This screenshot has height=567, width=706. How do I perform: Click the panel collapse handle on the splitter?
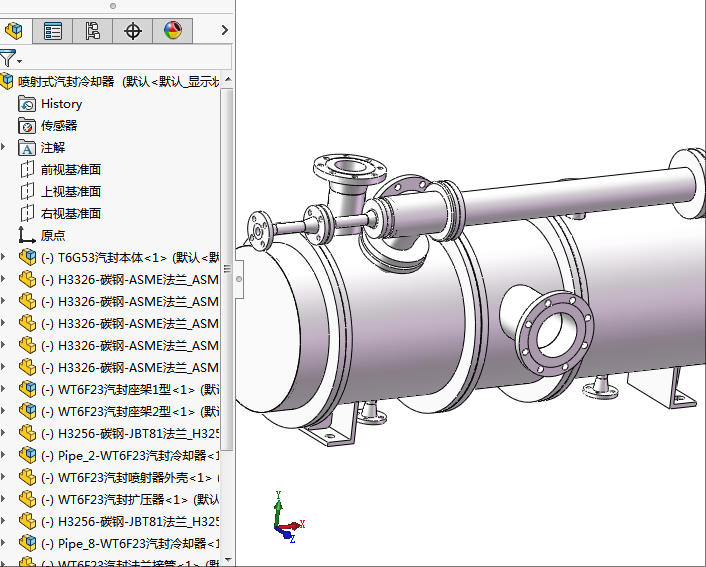(x=239, y=279)
